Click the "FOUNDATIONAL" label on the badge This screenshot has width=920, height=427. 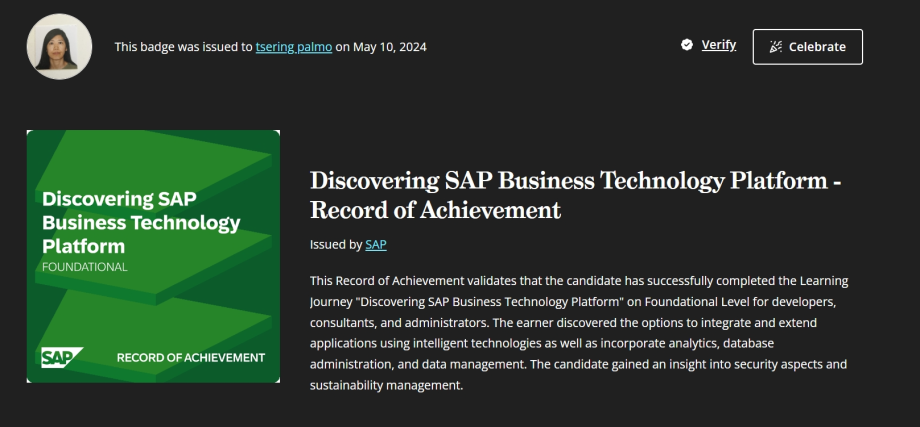85,267
